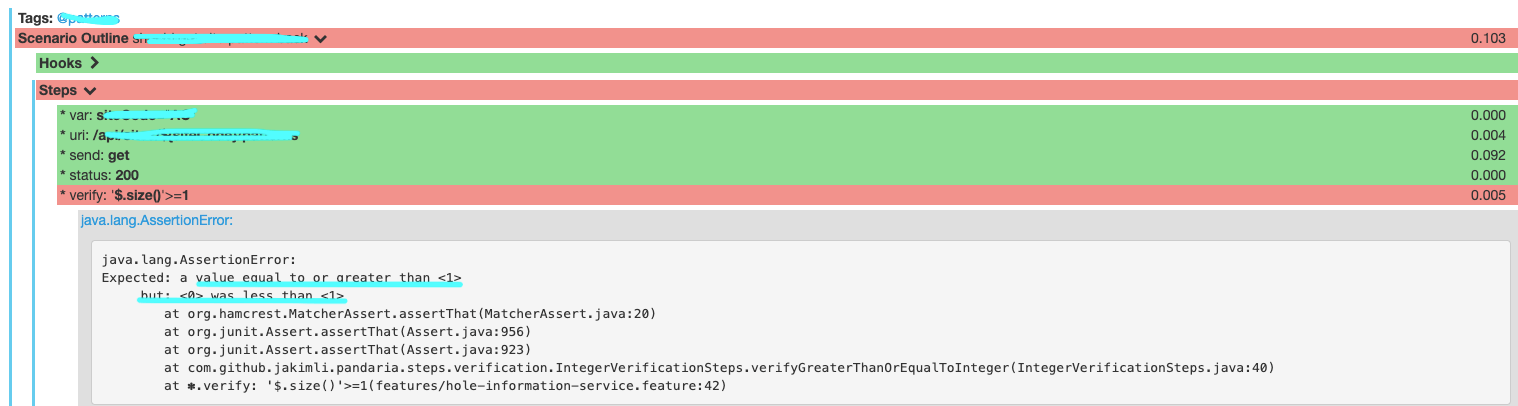Click the Scenario Outline duration 0.103

tap(1488, 39)
